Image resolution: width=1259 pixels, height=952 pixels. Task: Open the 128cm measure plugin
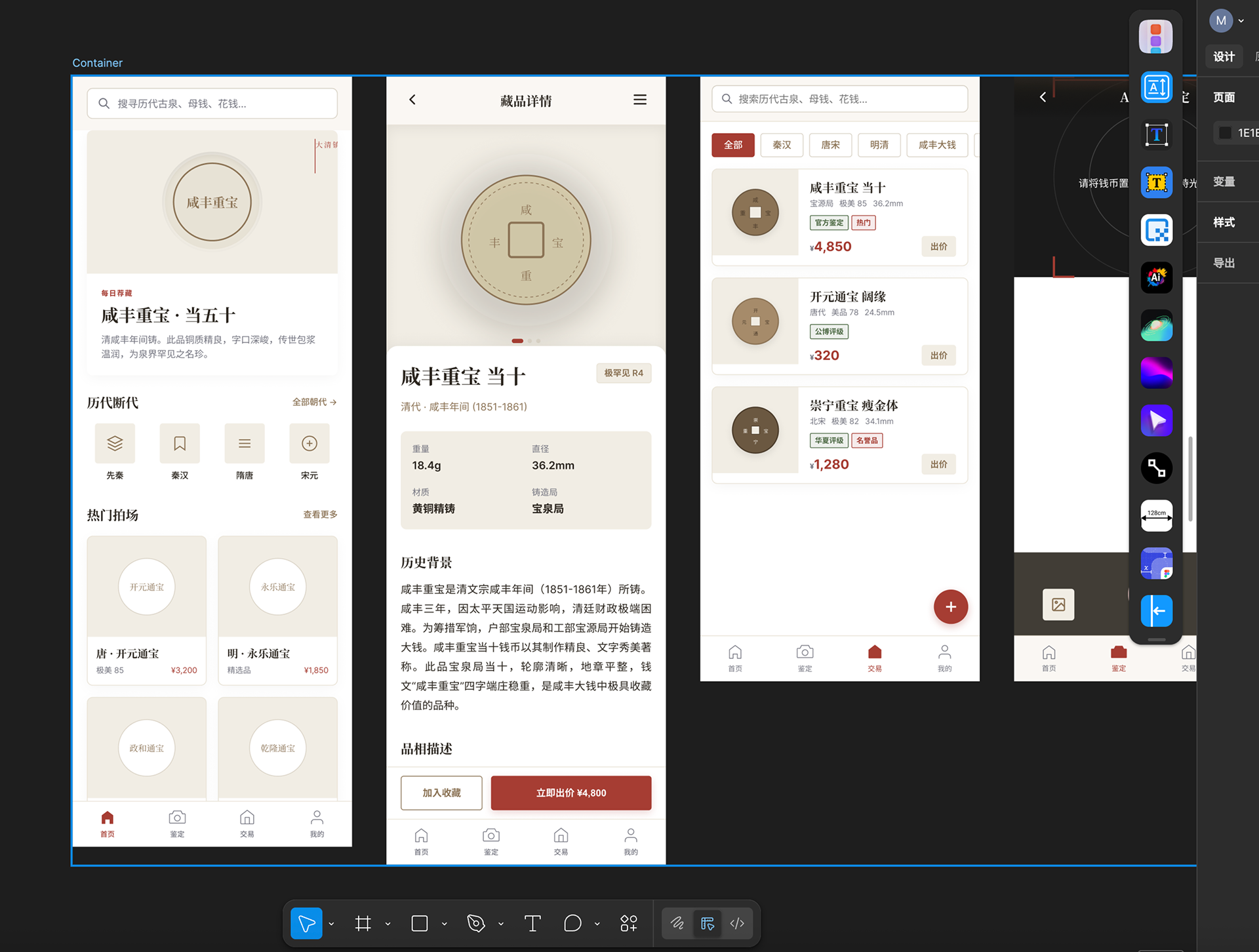(1156, 515)
